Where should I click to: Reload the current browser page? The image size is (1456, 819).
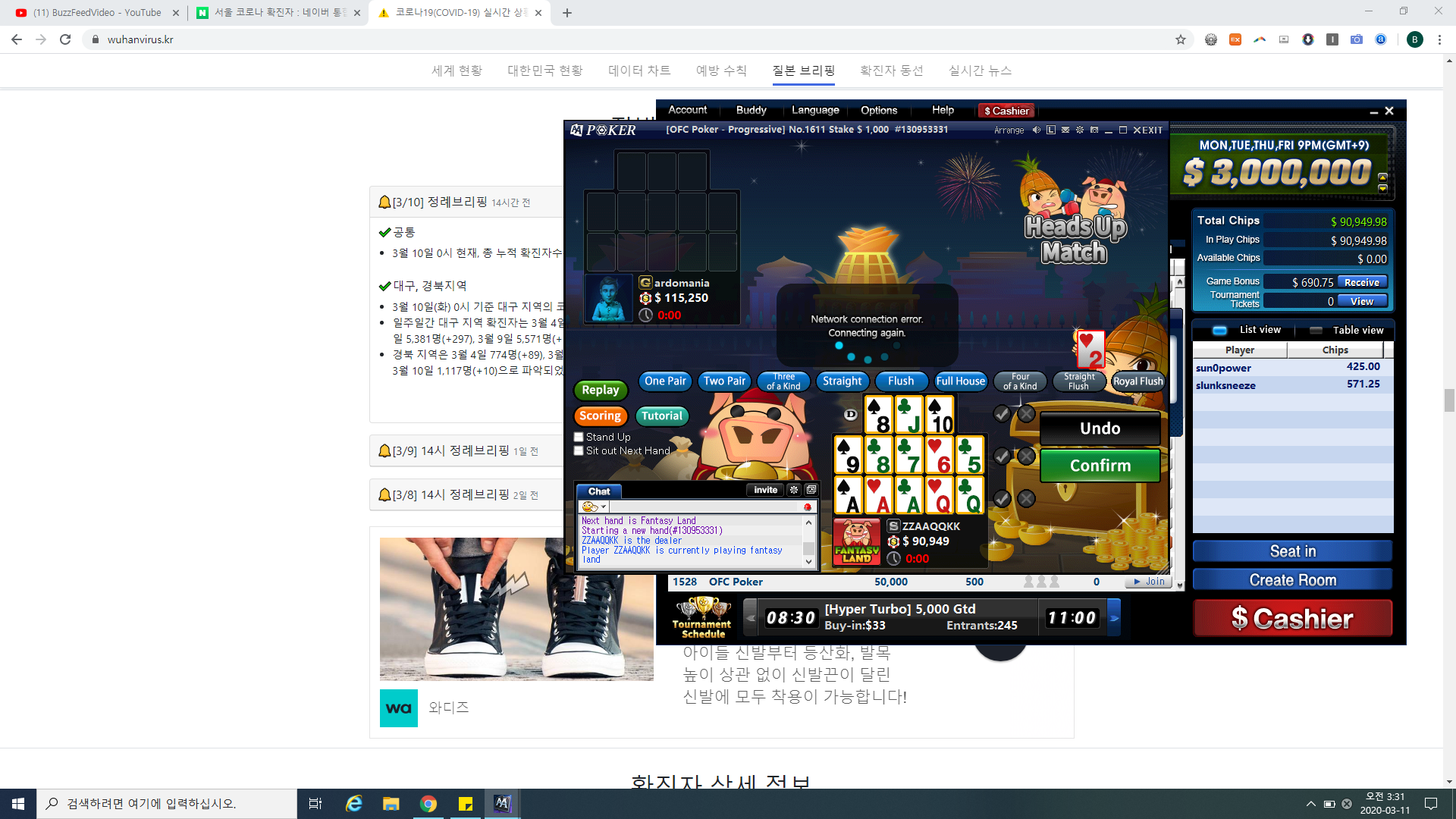(x=65, y=39)
